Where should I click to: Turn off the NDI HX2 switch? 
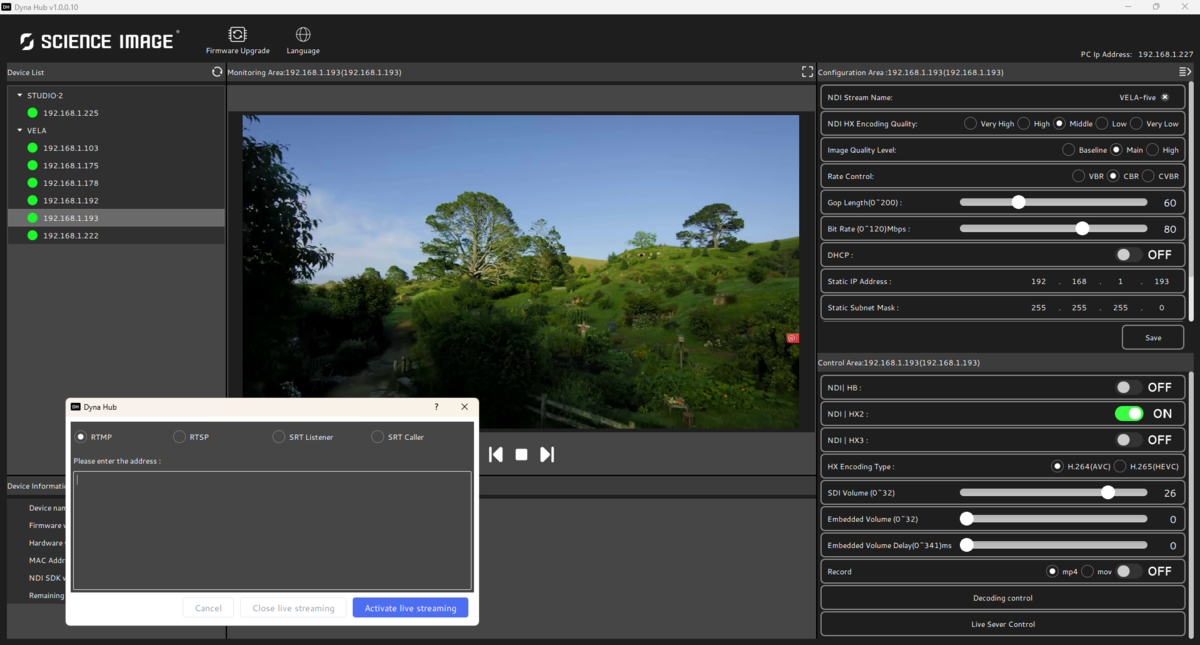tap(1129, 413)
